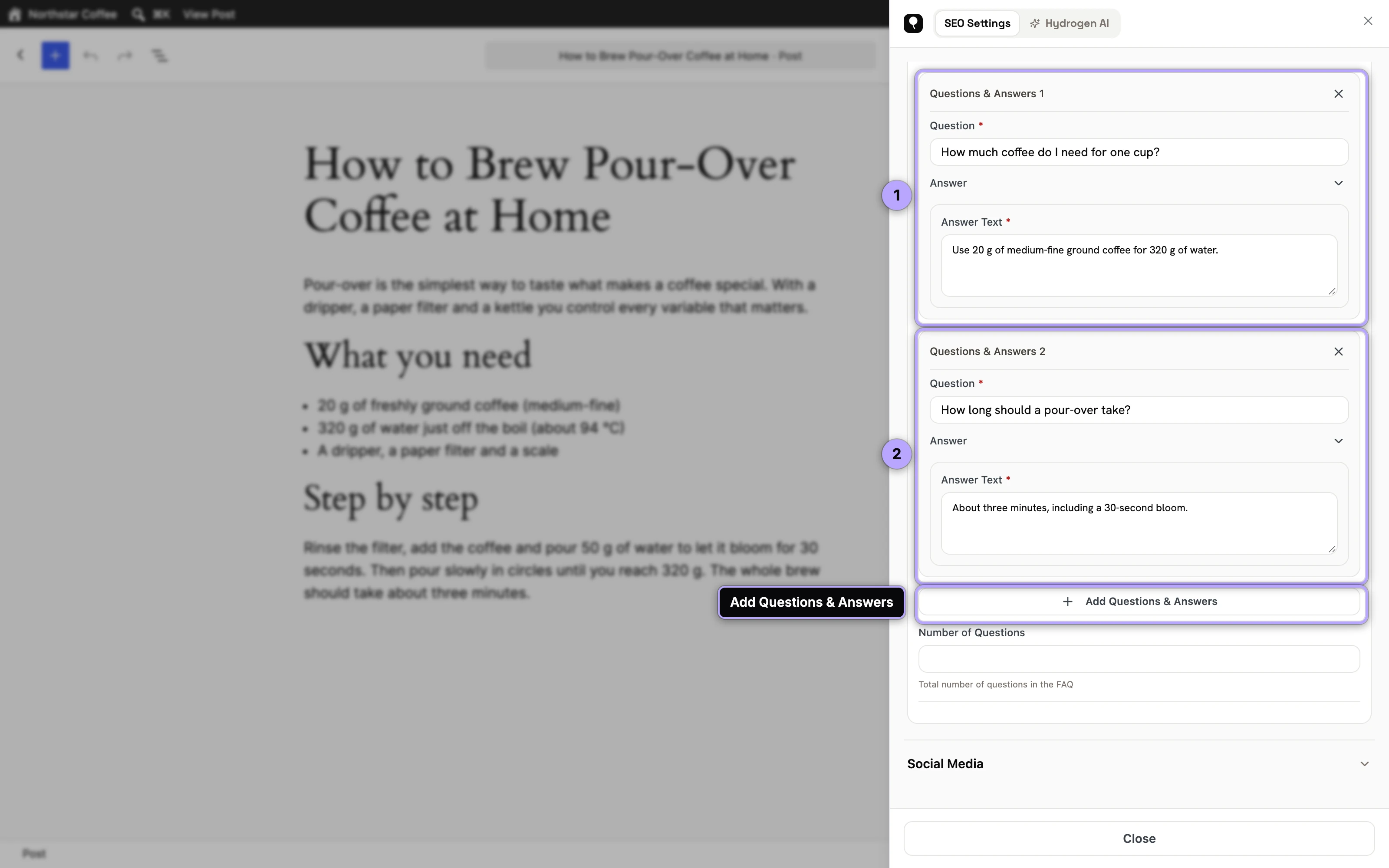The height and width of the screenshot is (868, 1389).
Task: Select the SEO Settings tab
Action: tap(977, 23)
